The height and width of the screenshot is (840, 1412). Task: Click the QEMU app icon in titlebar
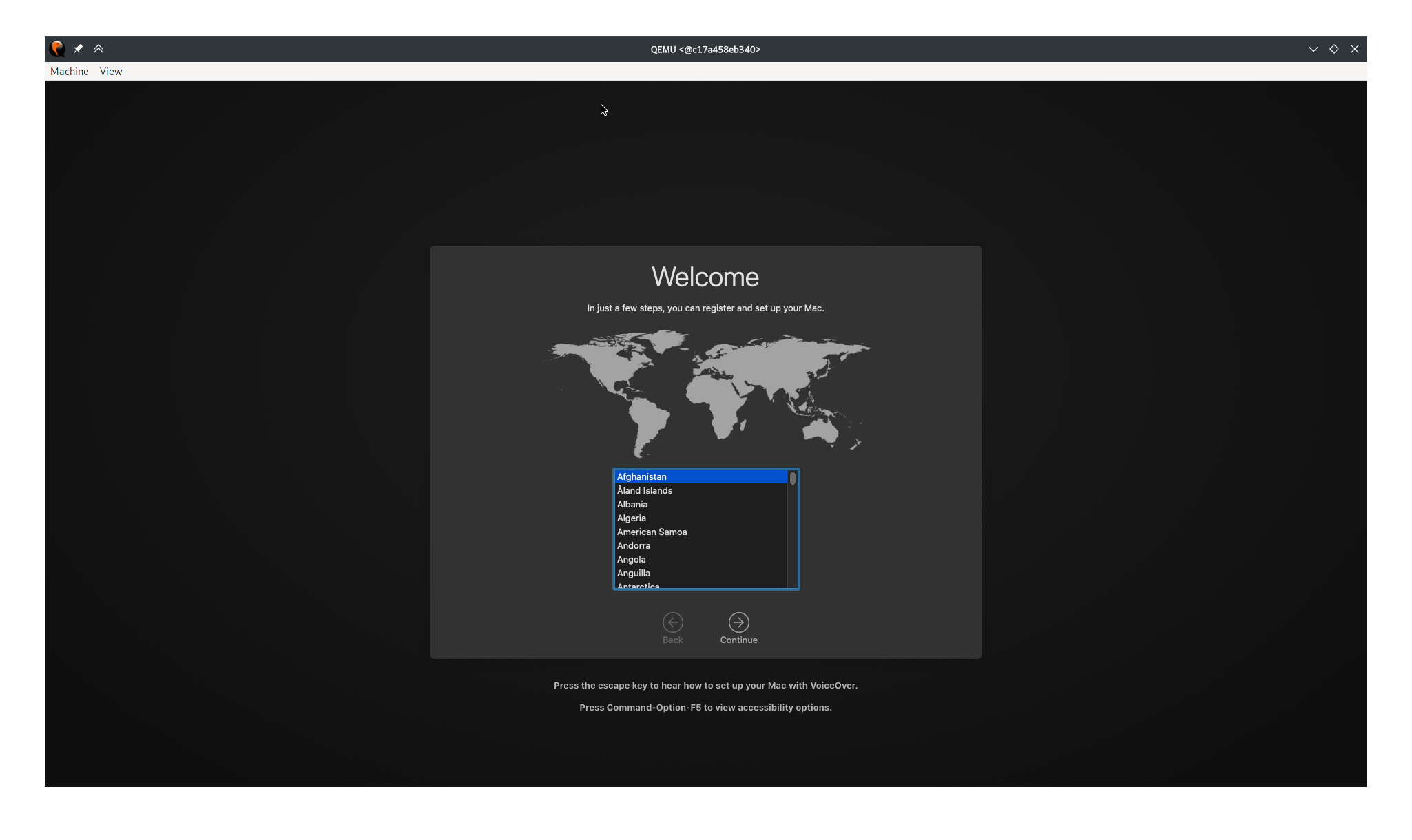57,49
